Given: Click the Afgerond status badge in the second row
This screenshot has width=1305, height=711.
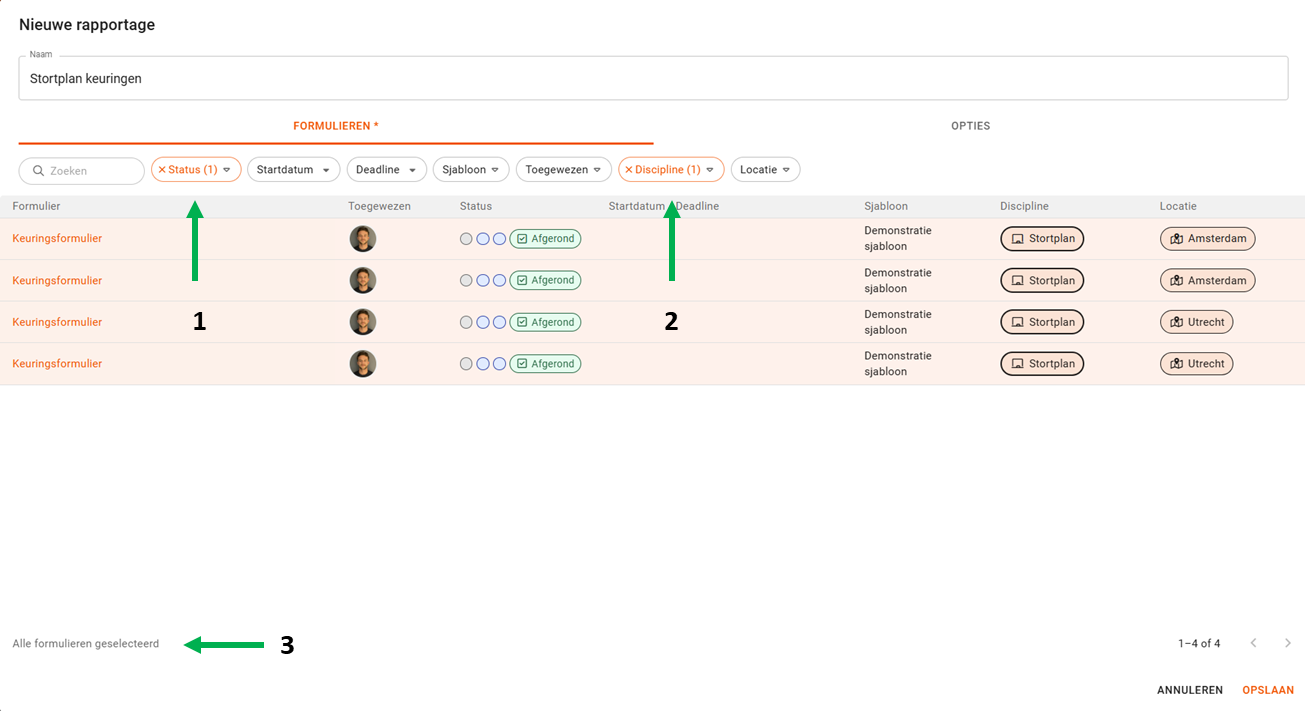Looking at the screenshot, I should click(545, 281).
